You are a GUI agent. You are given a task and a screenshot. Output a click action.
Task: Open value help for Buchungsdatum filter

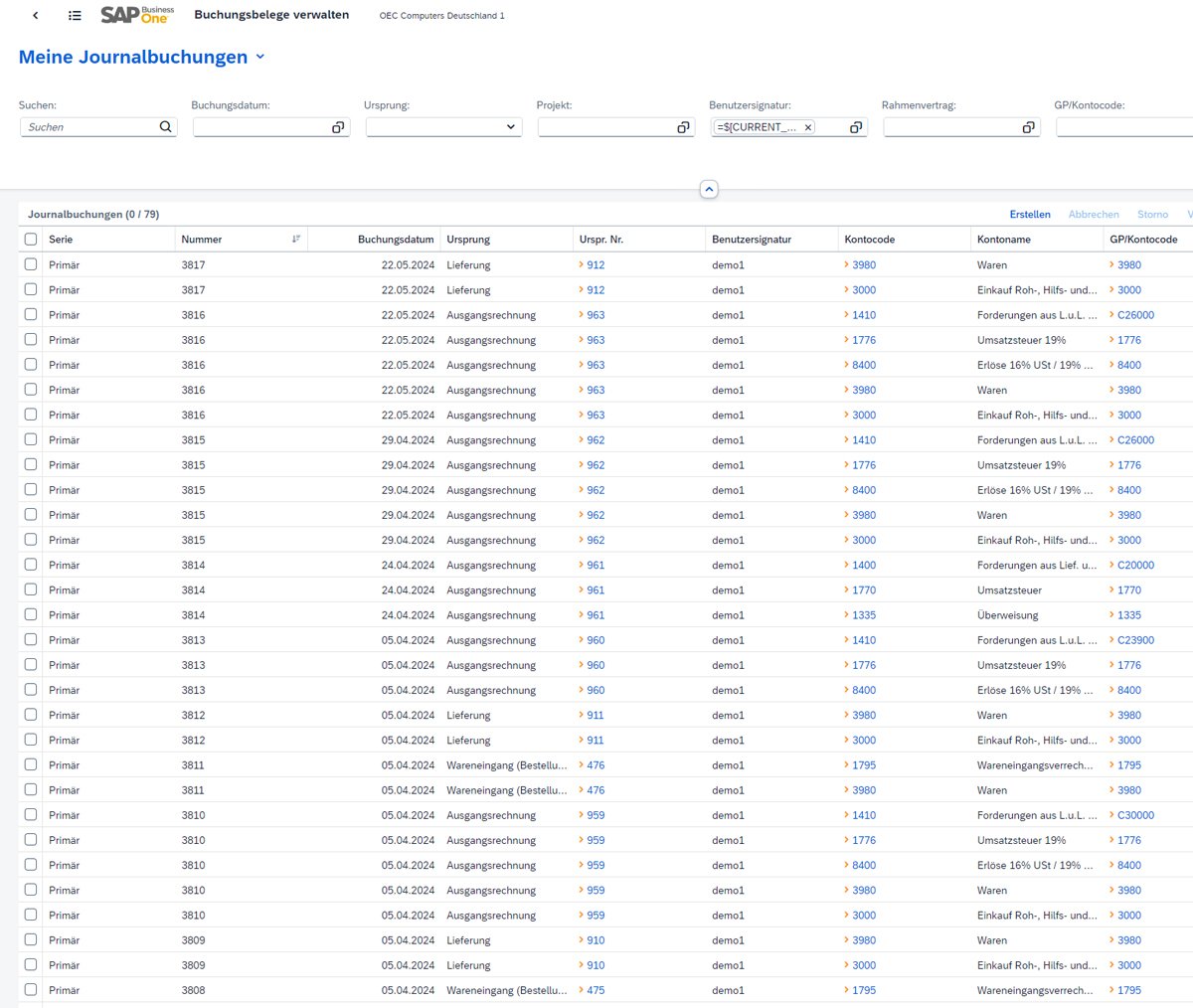click(x=338, y=127)
